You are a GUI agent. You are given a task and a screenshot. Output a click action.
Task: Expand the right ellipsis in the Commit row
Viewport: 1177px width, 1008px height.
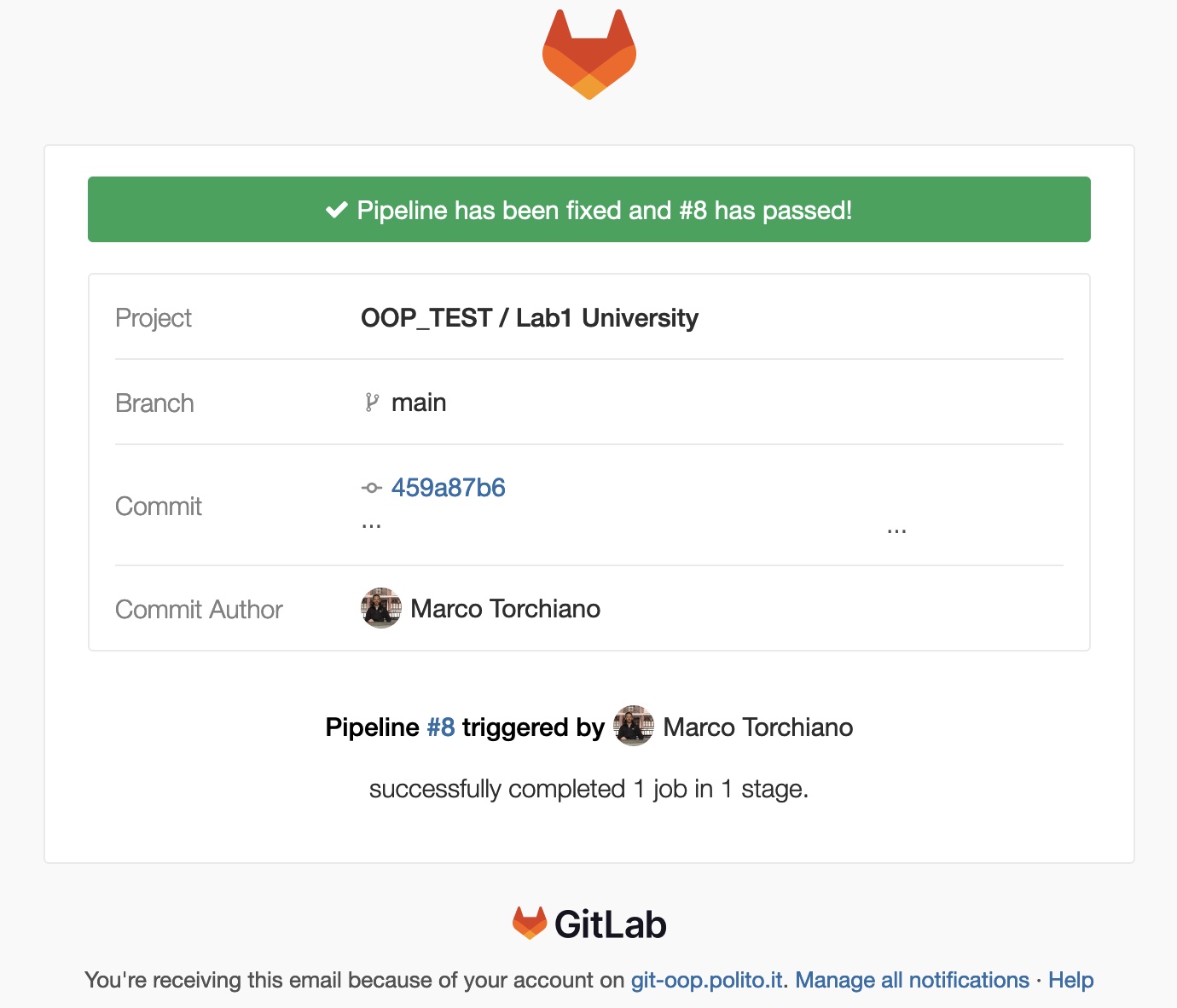896,531
